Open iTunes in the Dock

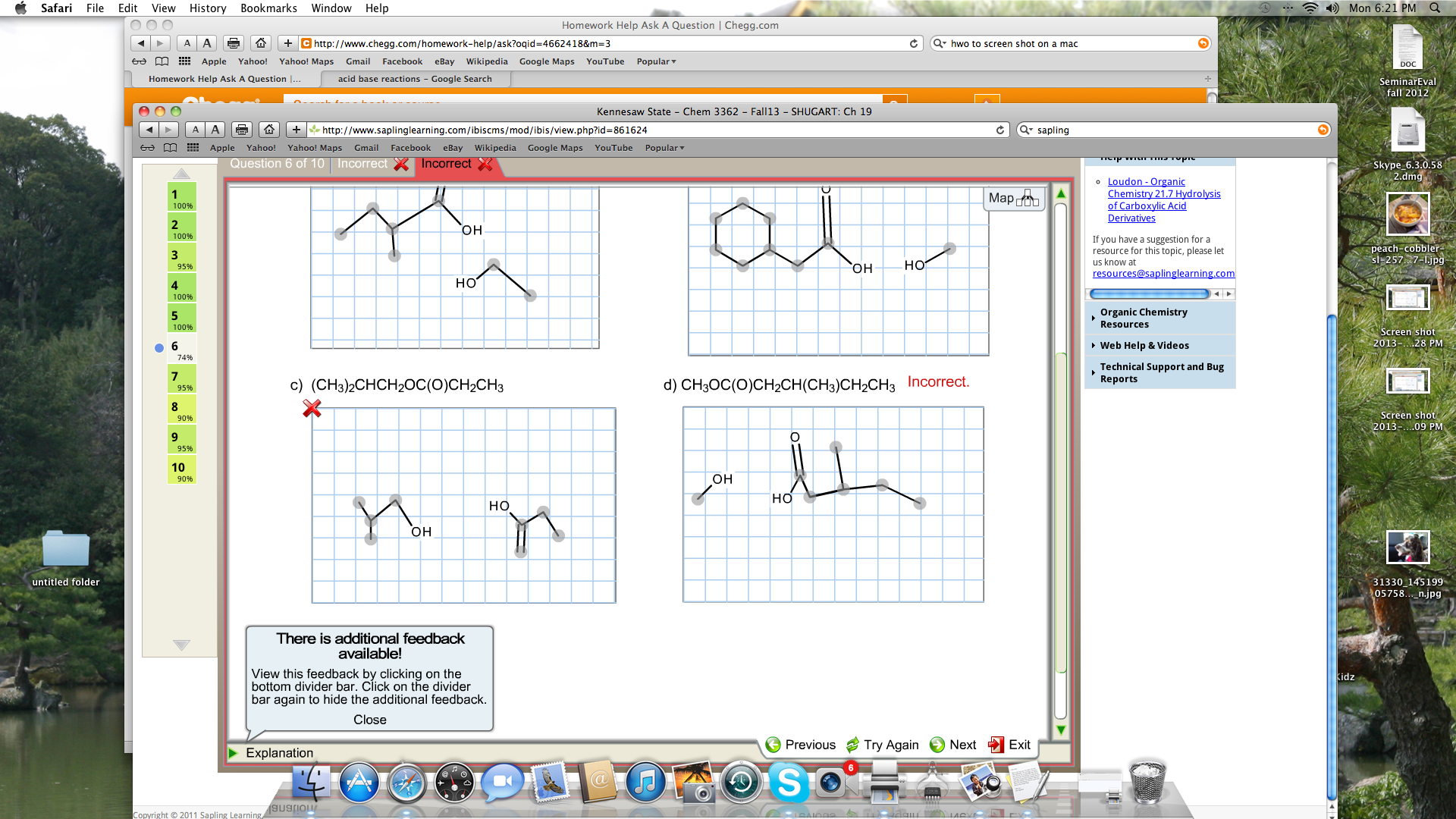point(645,783)
